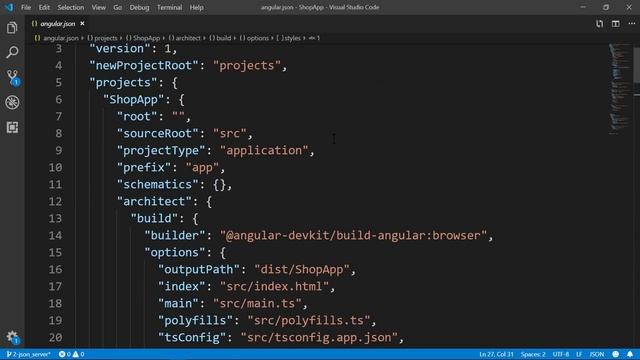Open the Terminal menu
The image size is (640, 360).
point(169,7)
